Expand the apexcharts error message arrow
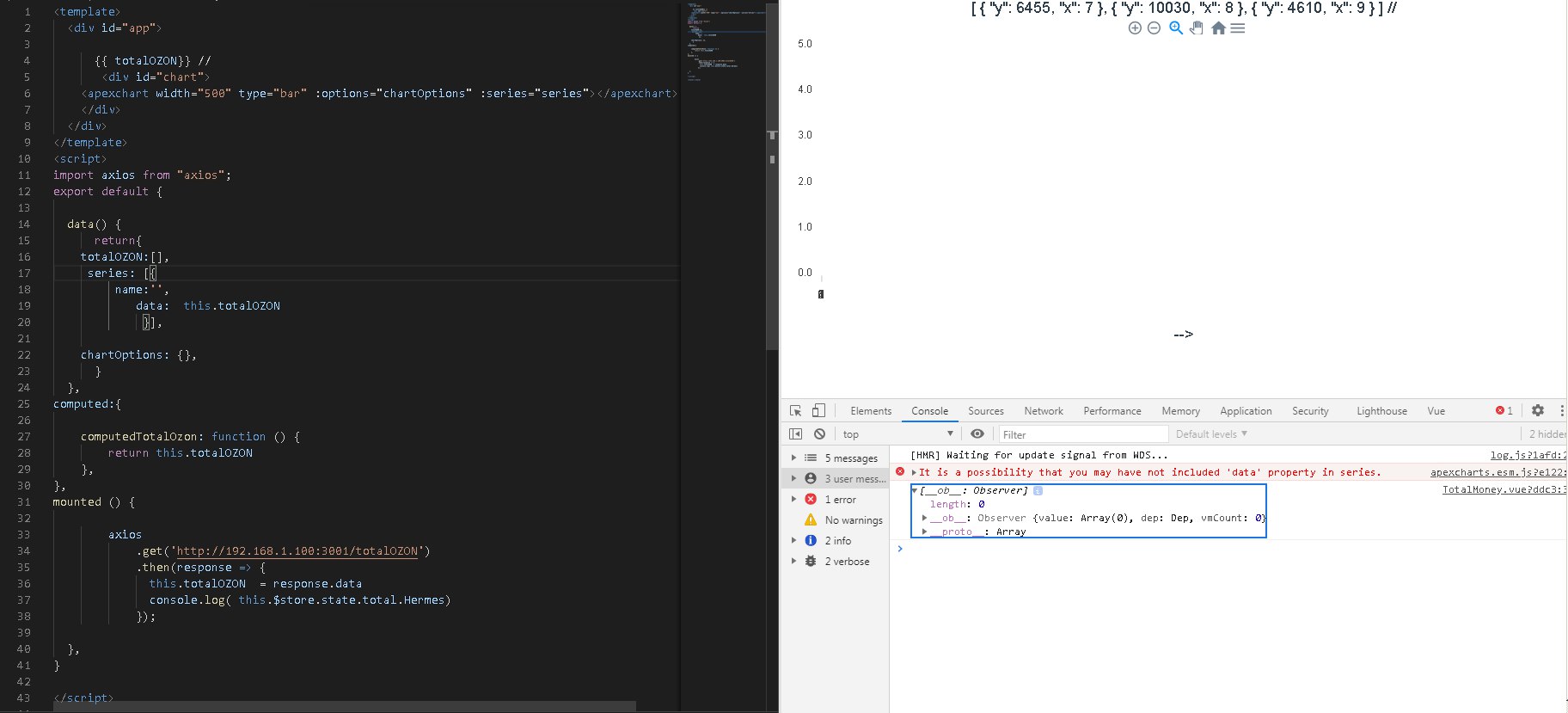Screen dimensions: 1568x713 [914, 472]
